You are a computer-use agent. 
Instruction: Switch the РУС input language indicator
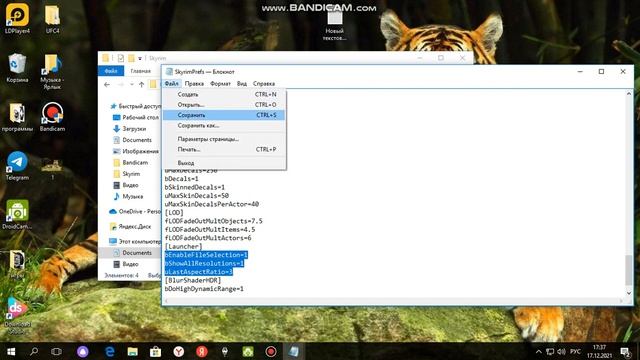575,351
